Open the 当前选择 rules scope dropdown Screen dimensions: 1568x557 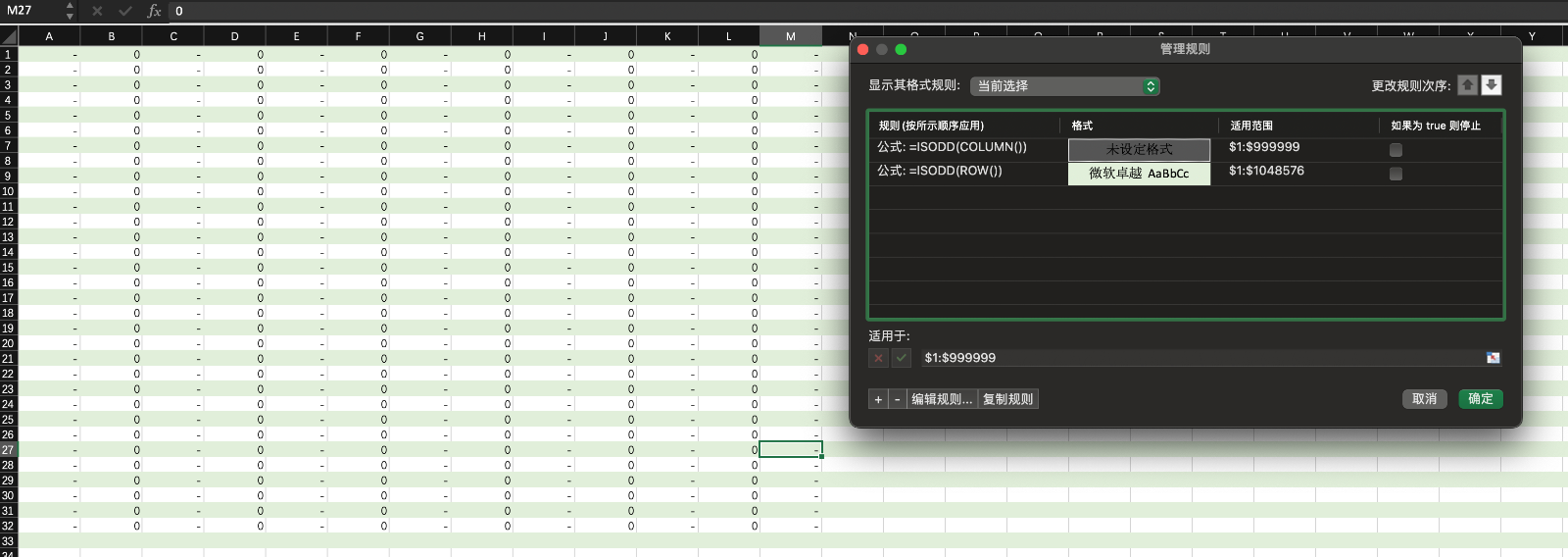click(x=1064, y=86)
